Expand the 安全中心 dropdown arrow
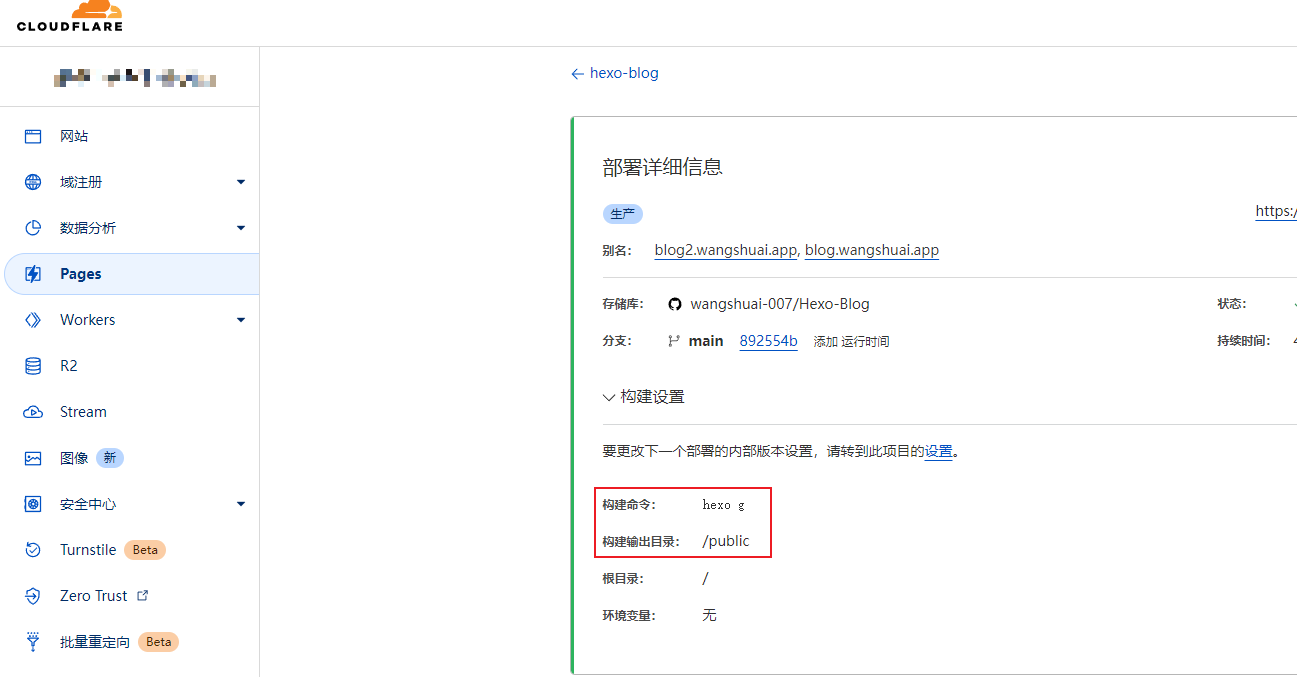The height and width of the screenshot is (677, 1297). point(241,504)
